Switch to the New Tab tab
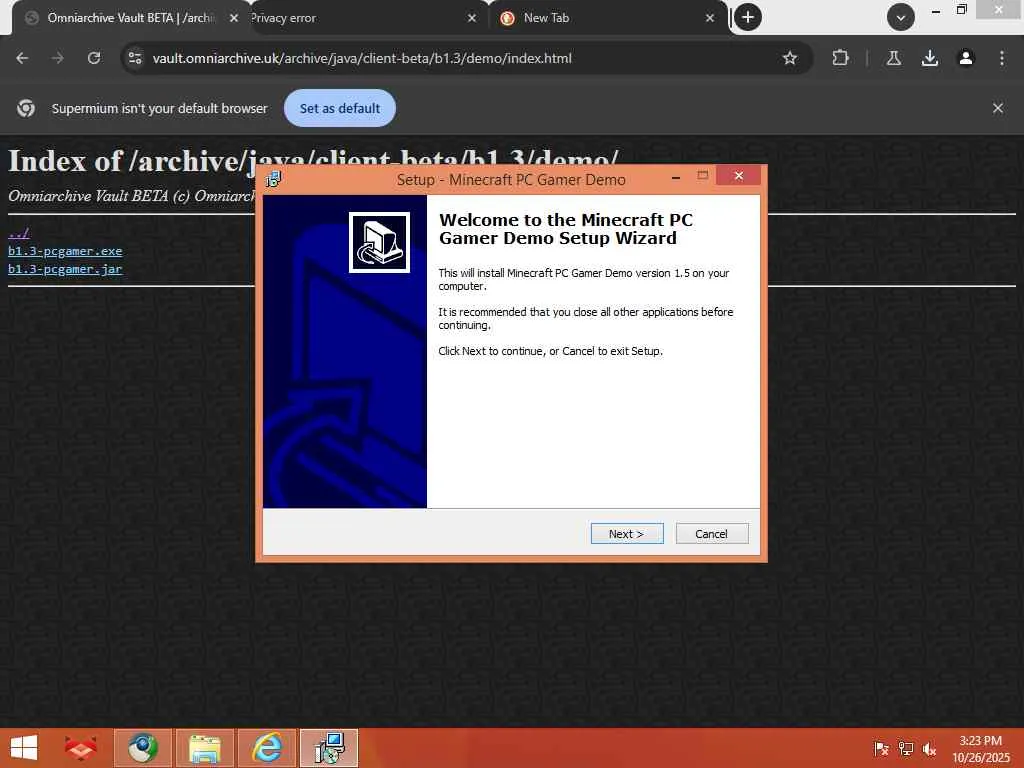This screenshot has height=768, width=1024. click(x=607, y=18)
